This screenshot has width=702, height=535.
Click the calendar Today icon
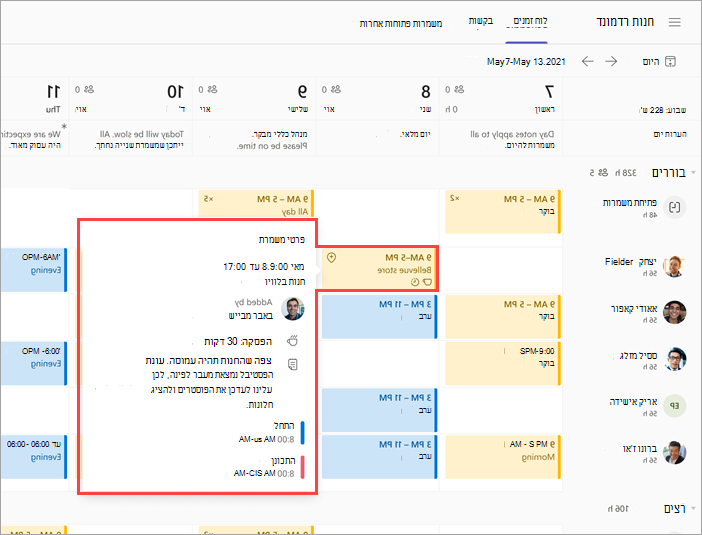coord(670,61)
